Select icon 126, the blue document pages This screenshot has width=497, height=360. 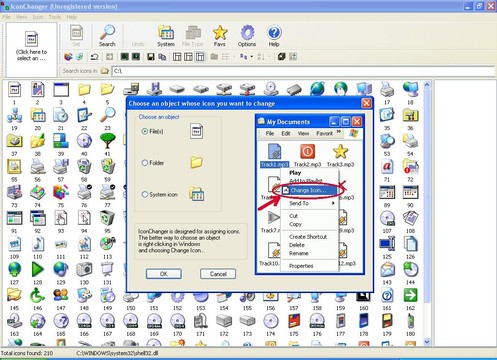coord(410,244)
